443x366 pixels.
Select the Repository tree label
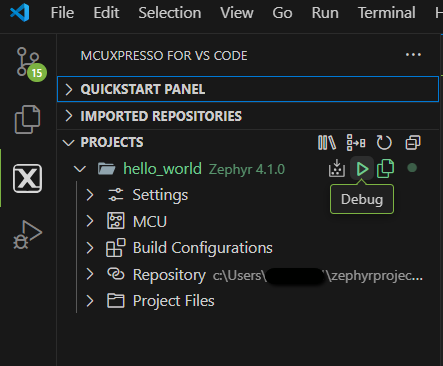point(169,275)
